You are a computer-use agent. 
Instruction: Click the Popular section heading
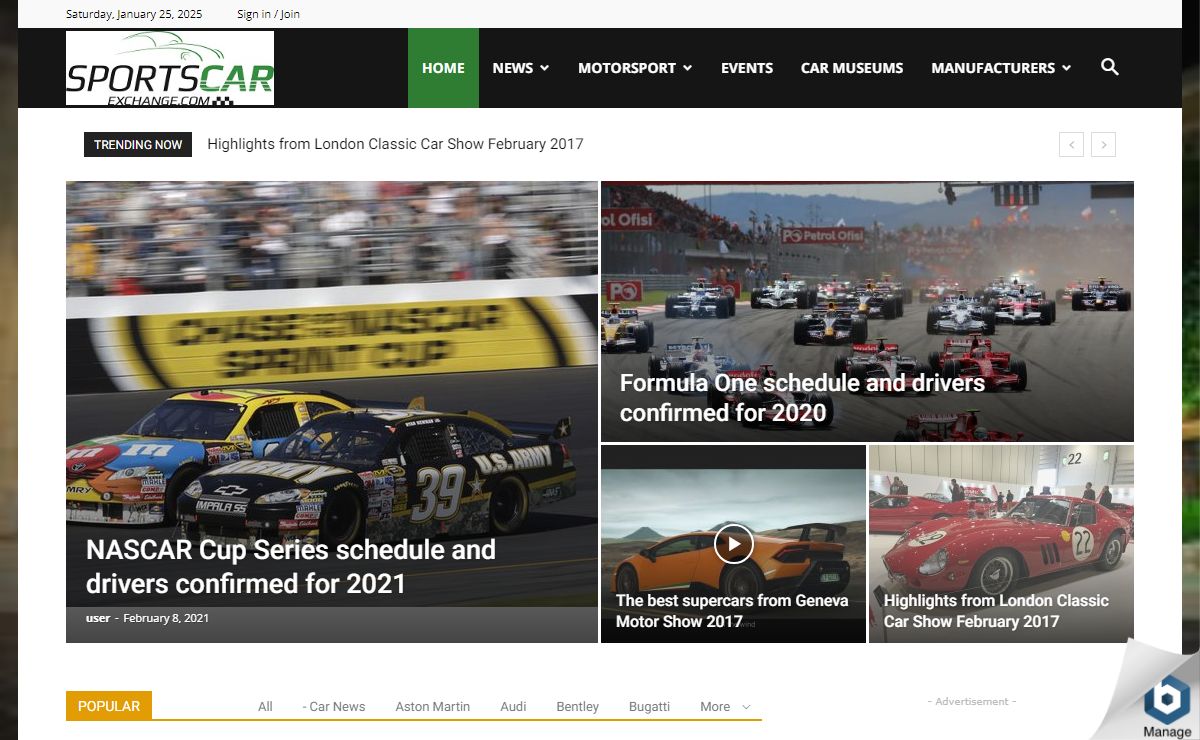tap(109, 705)
